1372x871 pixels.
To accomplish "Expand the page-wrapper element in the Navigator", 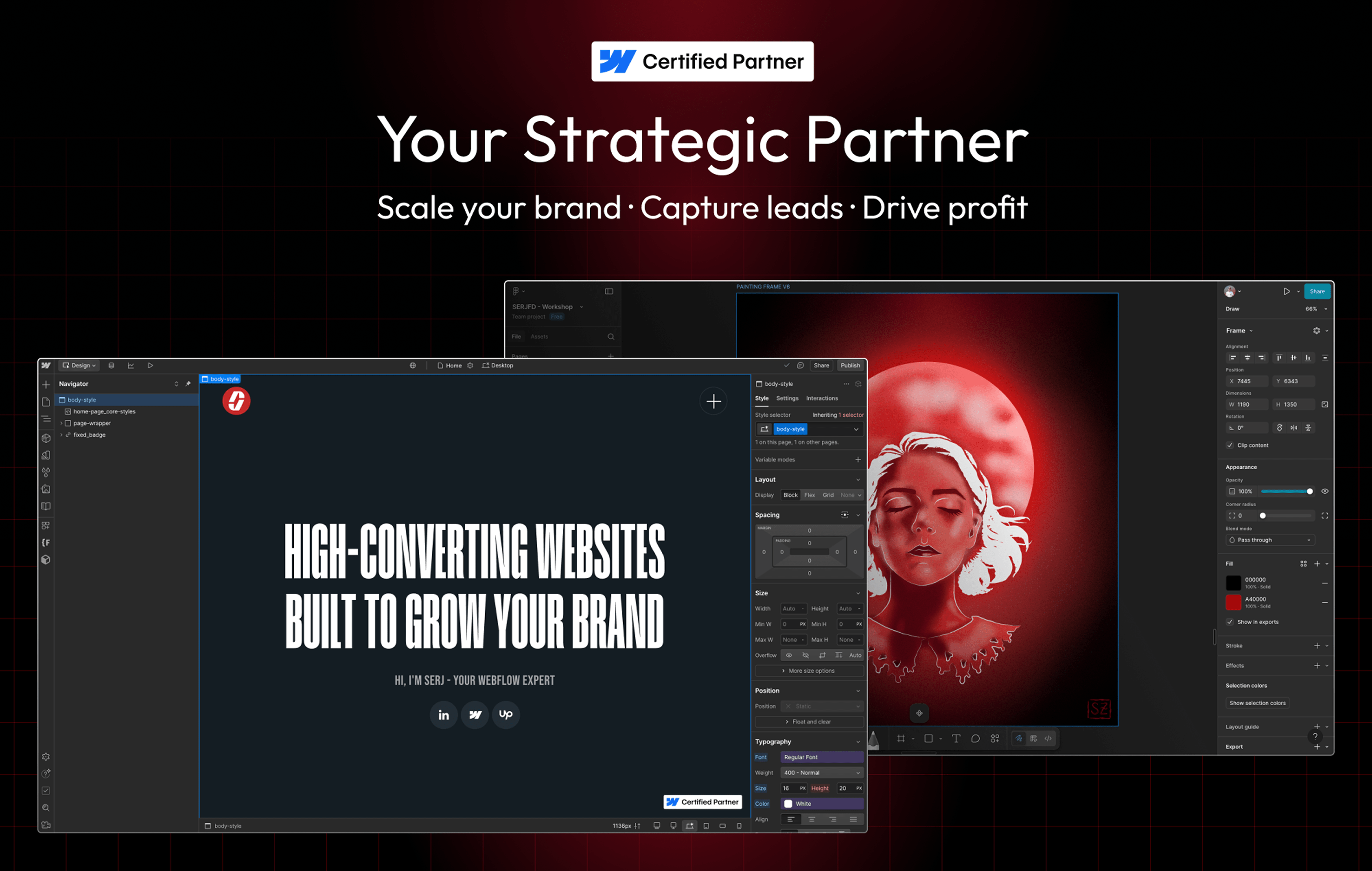I will click(61, 423).
